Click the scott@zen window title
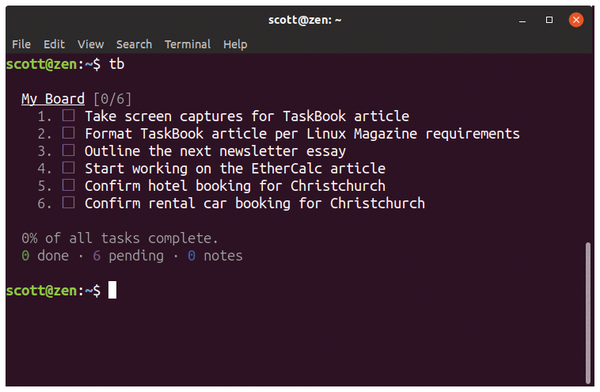The height and width of the screenshot is (392, 600). coord(304,20)
